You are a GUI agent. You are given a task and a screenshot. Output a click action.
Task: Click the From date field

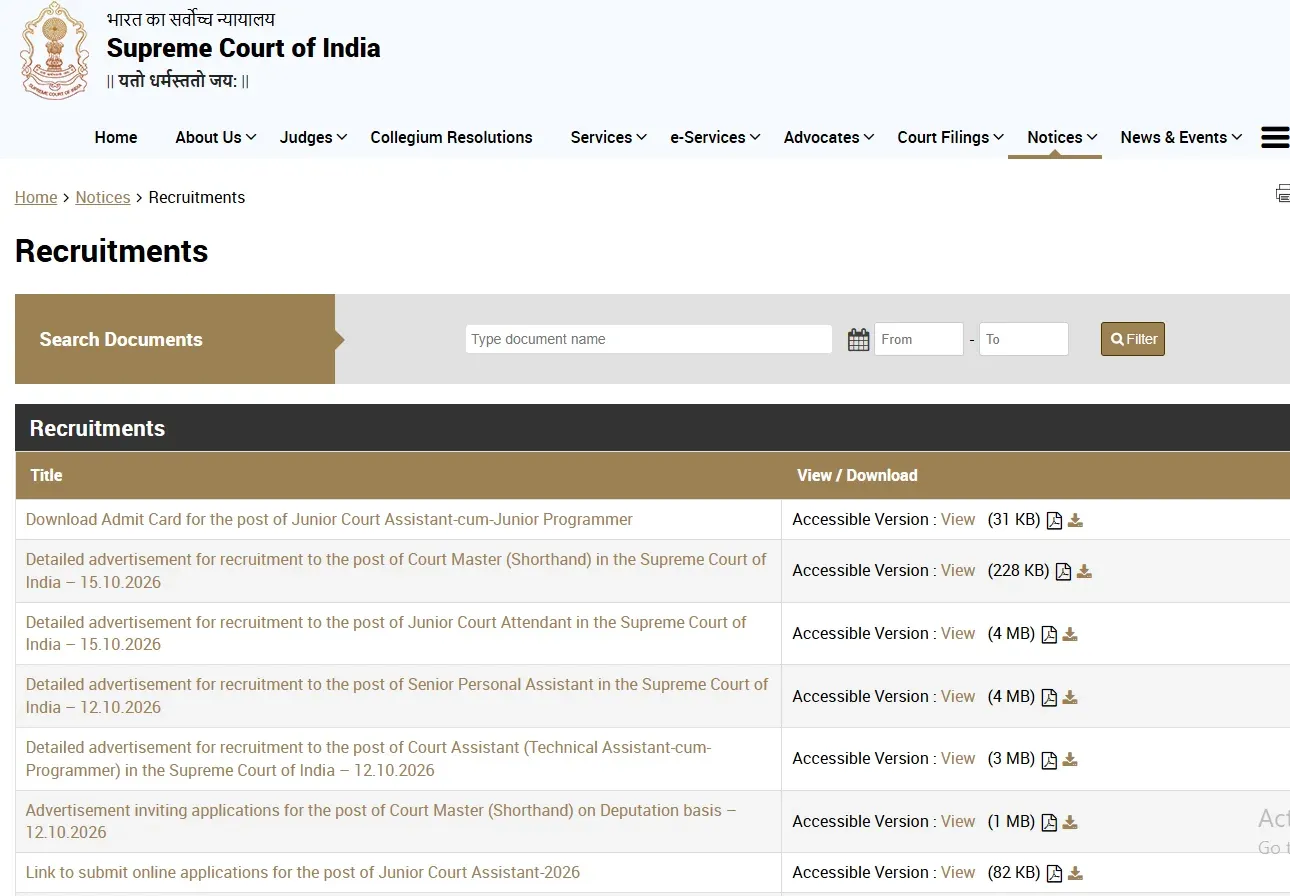point(919,339)
